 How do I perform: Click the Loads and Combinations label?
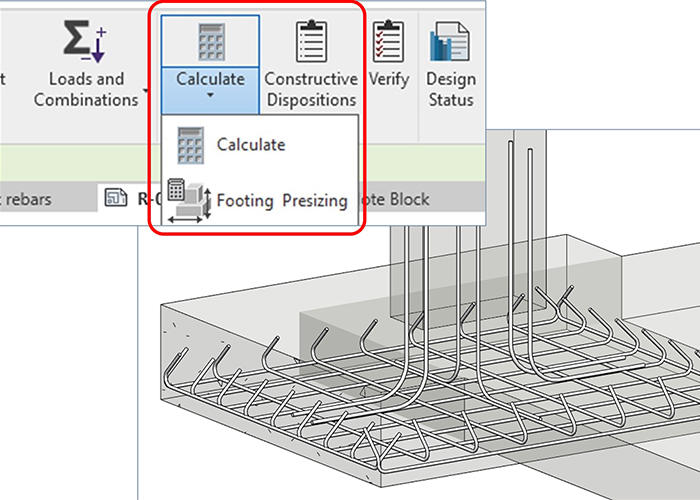pyautogui.click(x=86, y=89)
